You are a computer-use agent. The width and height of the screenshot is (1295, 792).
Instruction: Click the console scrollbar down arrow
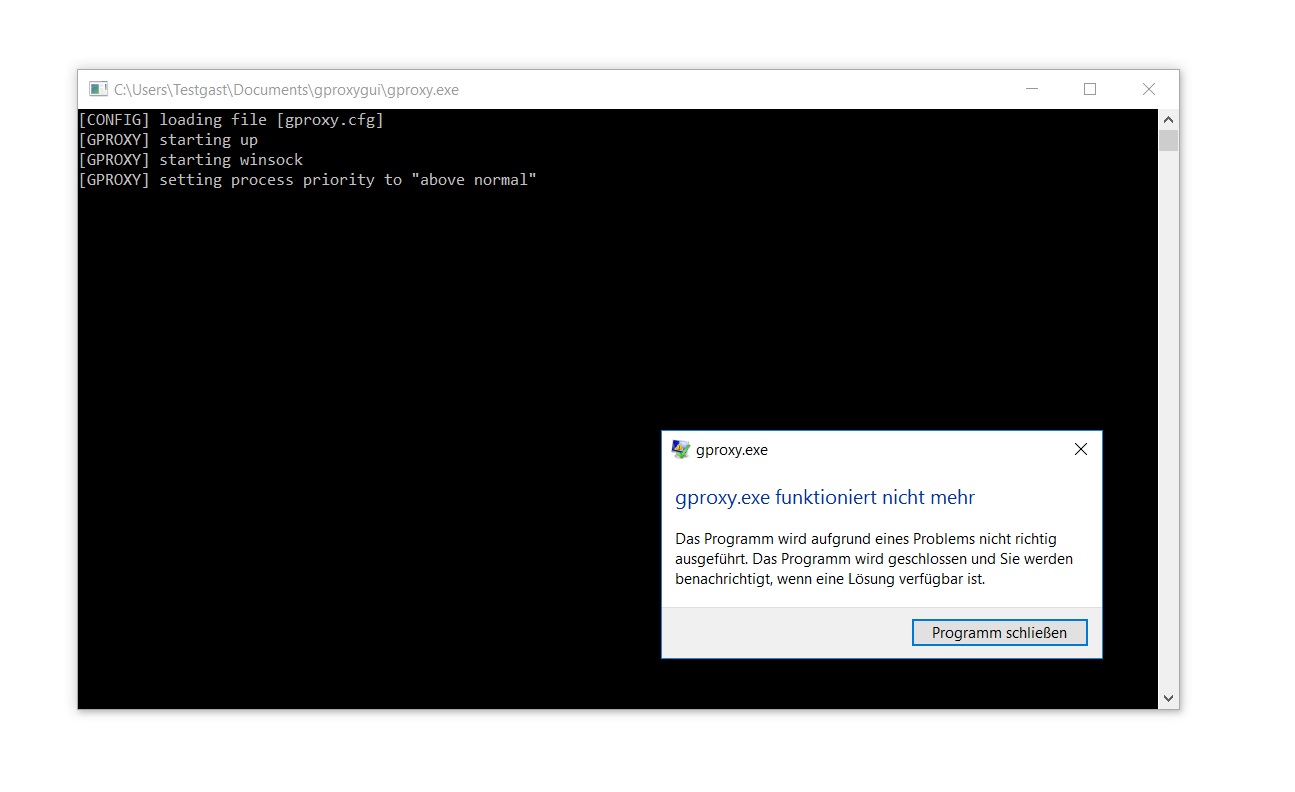[x=1168, y=698]
